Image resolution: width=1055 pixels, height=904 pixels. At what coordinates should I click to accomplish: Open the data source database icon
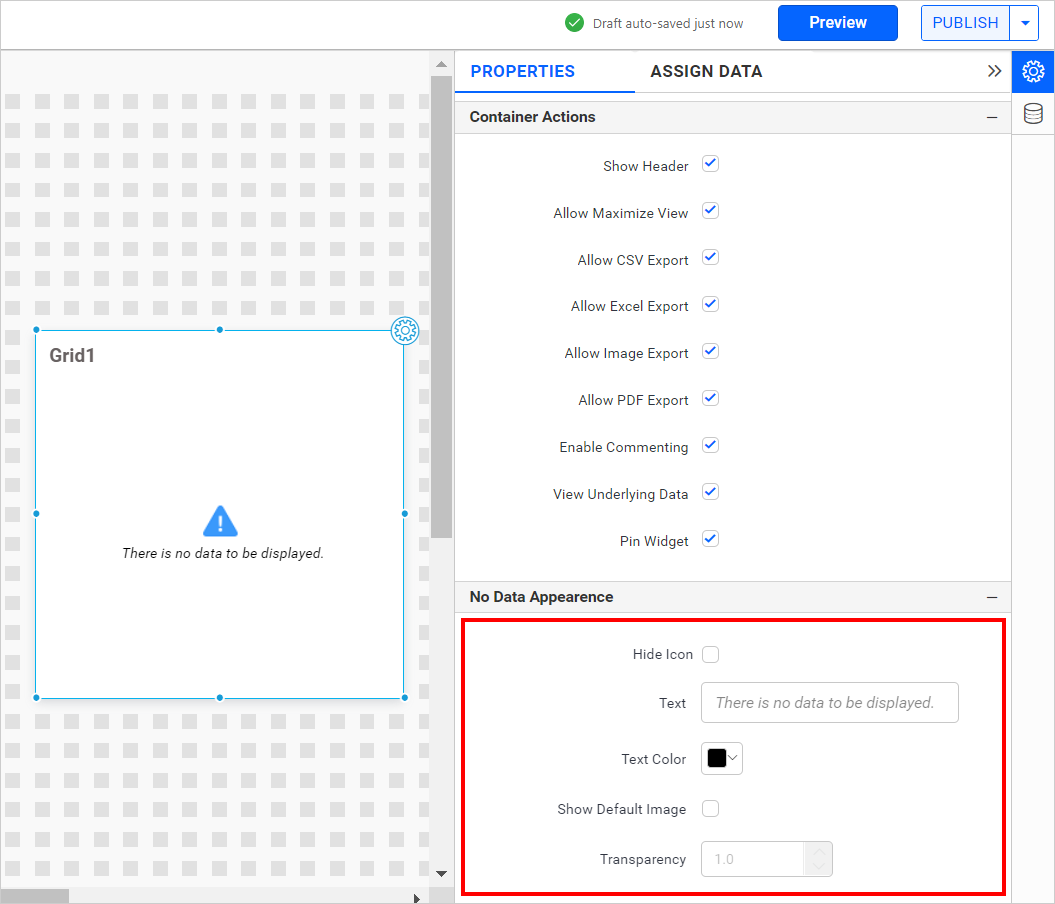[x=1033, y=114]
